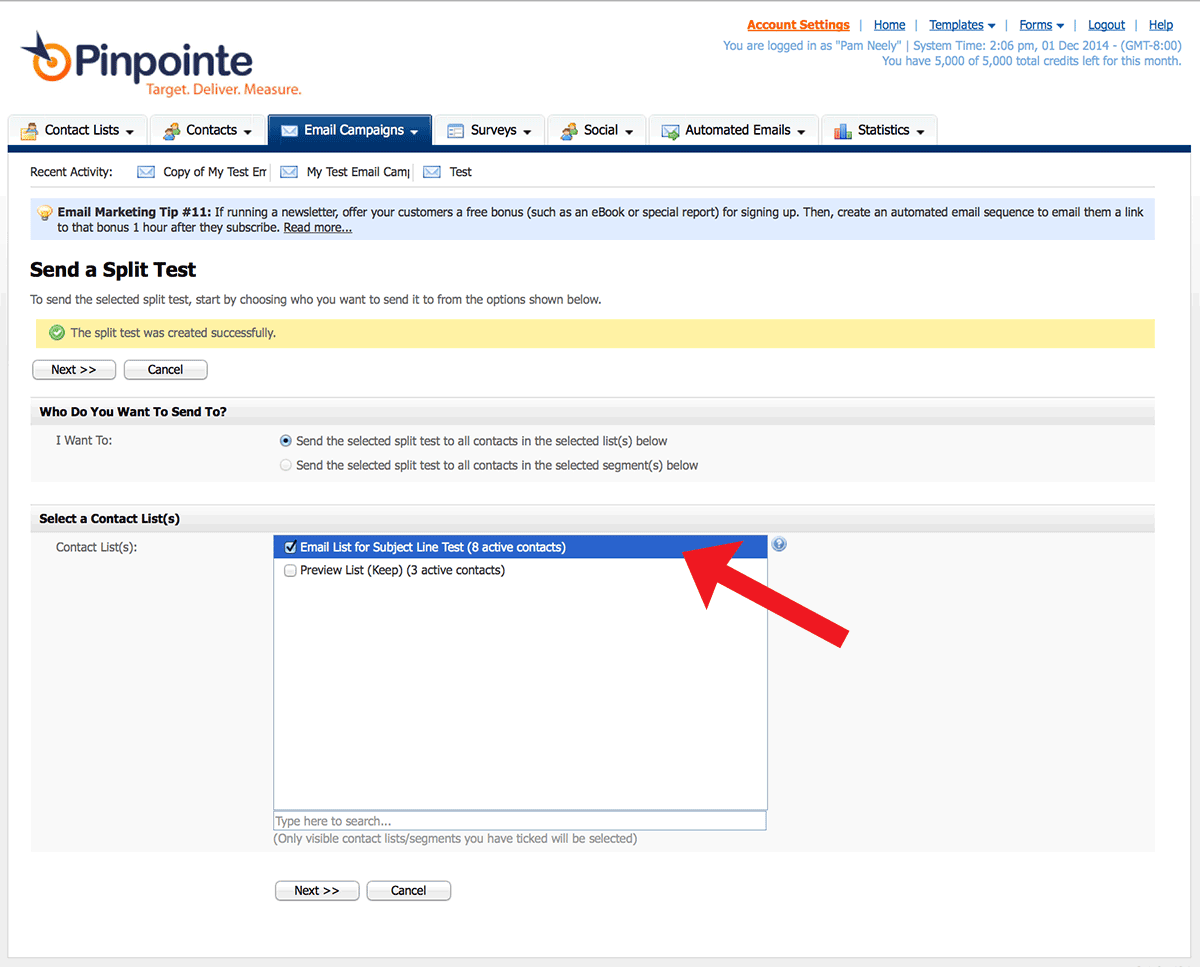The width and height of the screenshot is (1200, 967).
Task: Click the top Next >> button
Action: point(74,370)
